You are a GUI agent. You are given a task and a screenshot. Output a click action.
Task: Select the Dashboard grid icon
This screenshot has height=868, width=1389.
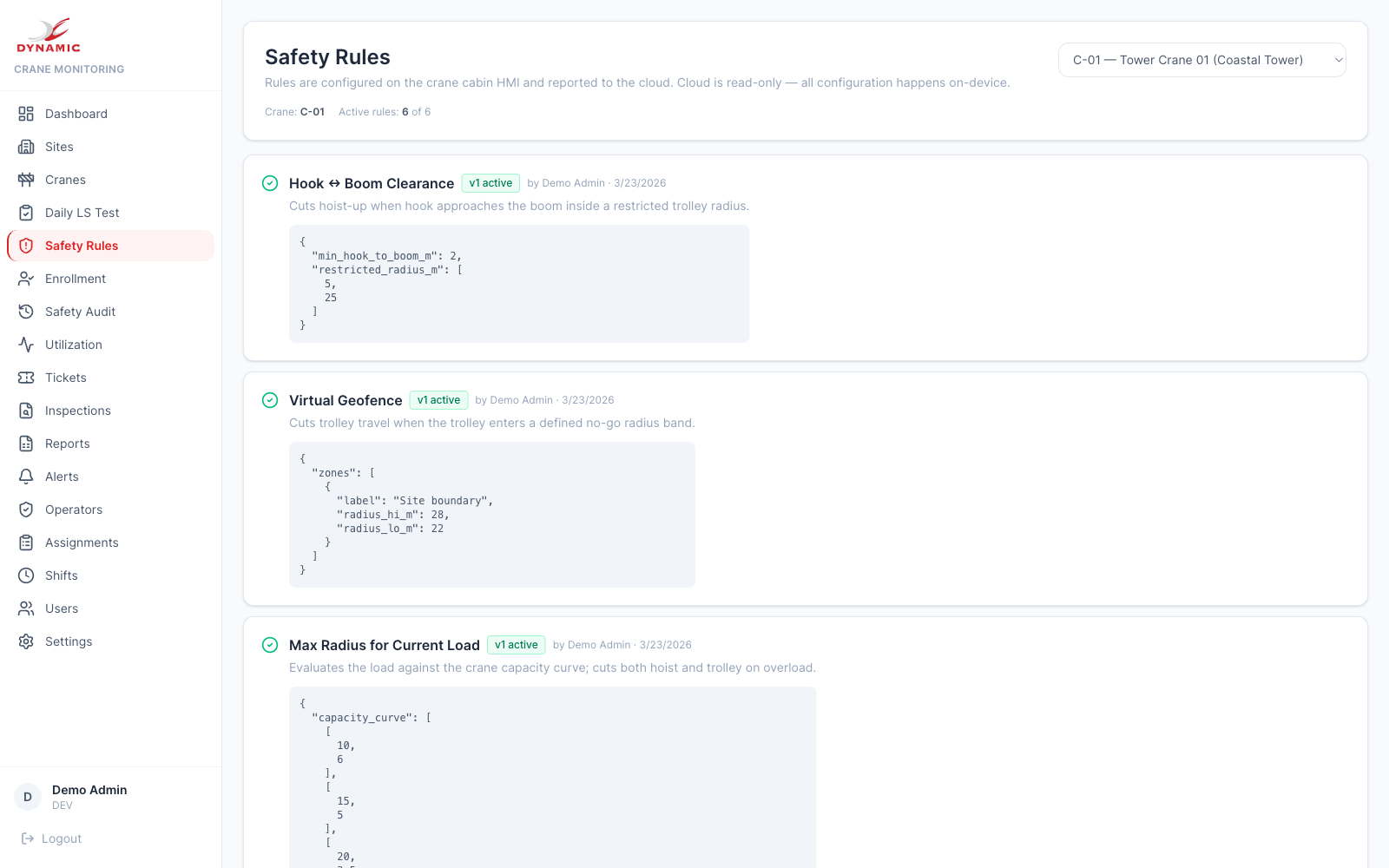pyautogui.click(x=26, y=114)
